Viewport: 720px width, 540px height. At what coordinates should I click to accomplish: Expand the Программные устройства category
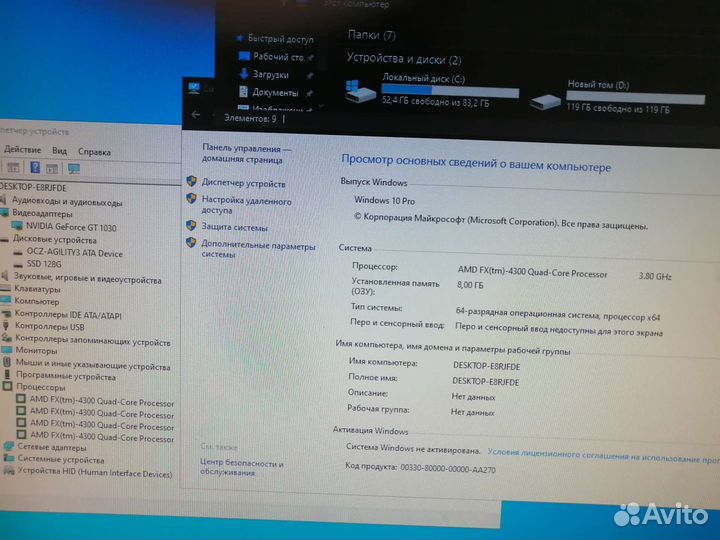click(66, 377)
